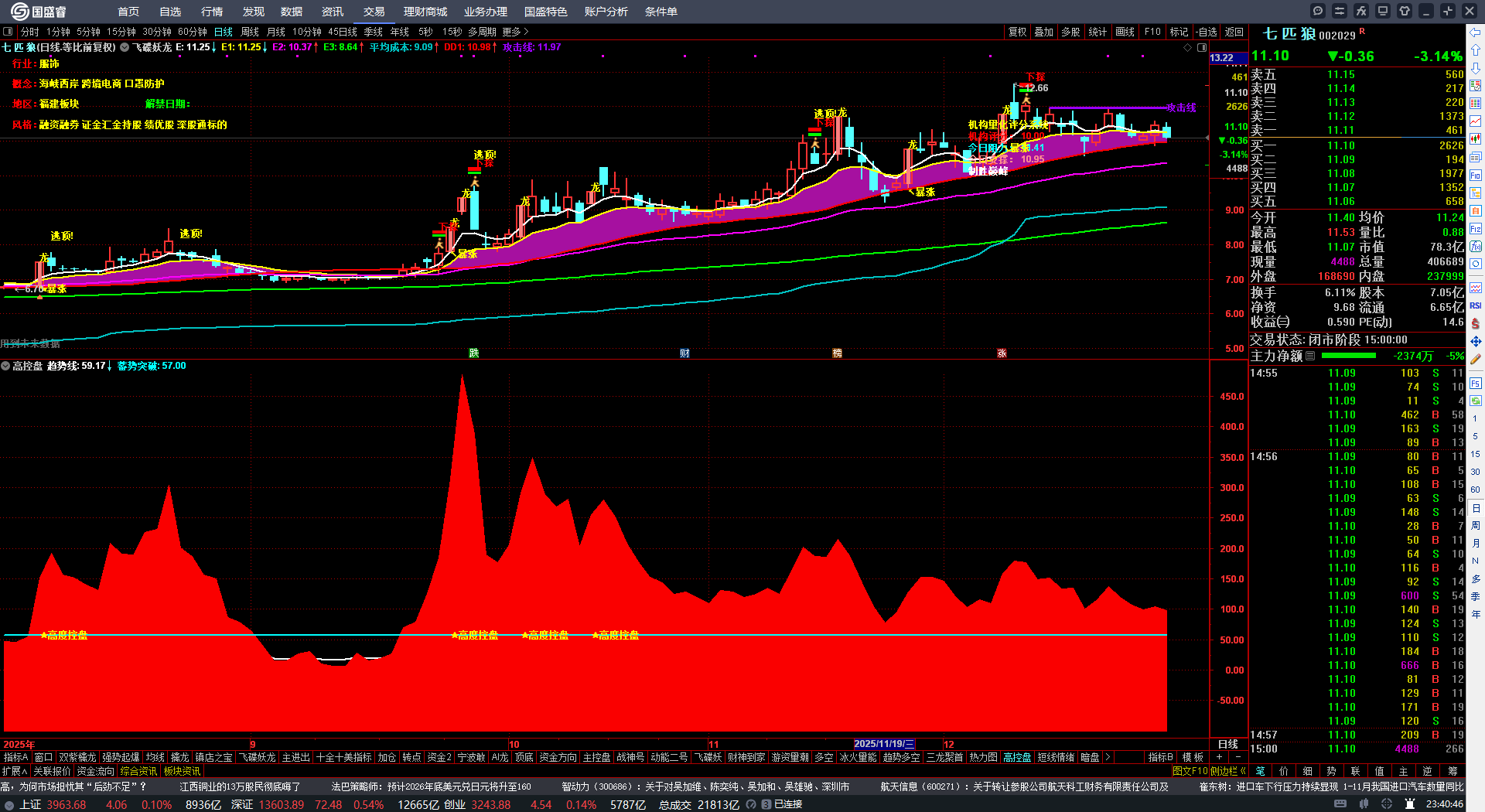Click the 11.15 卖五 ask price row
This screenshot has width=1485, height=812.
[1357, 74]
